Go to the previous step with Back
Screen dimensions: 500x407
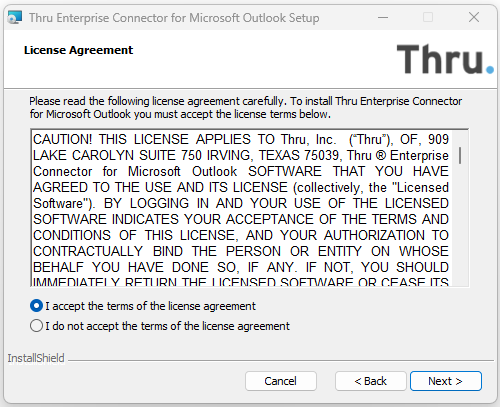point(371,381)
